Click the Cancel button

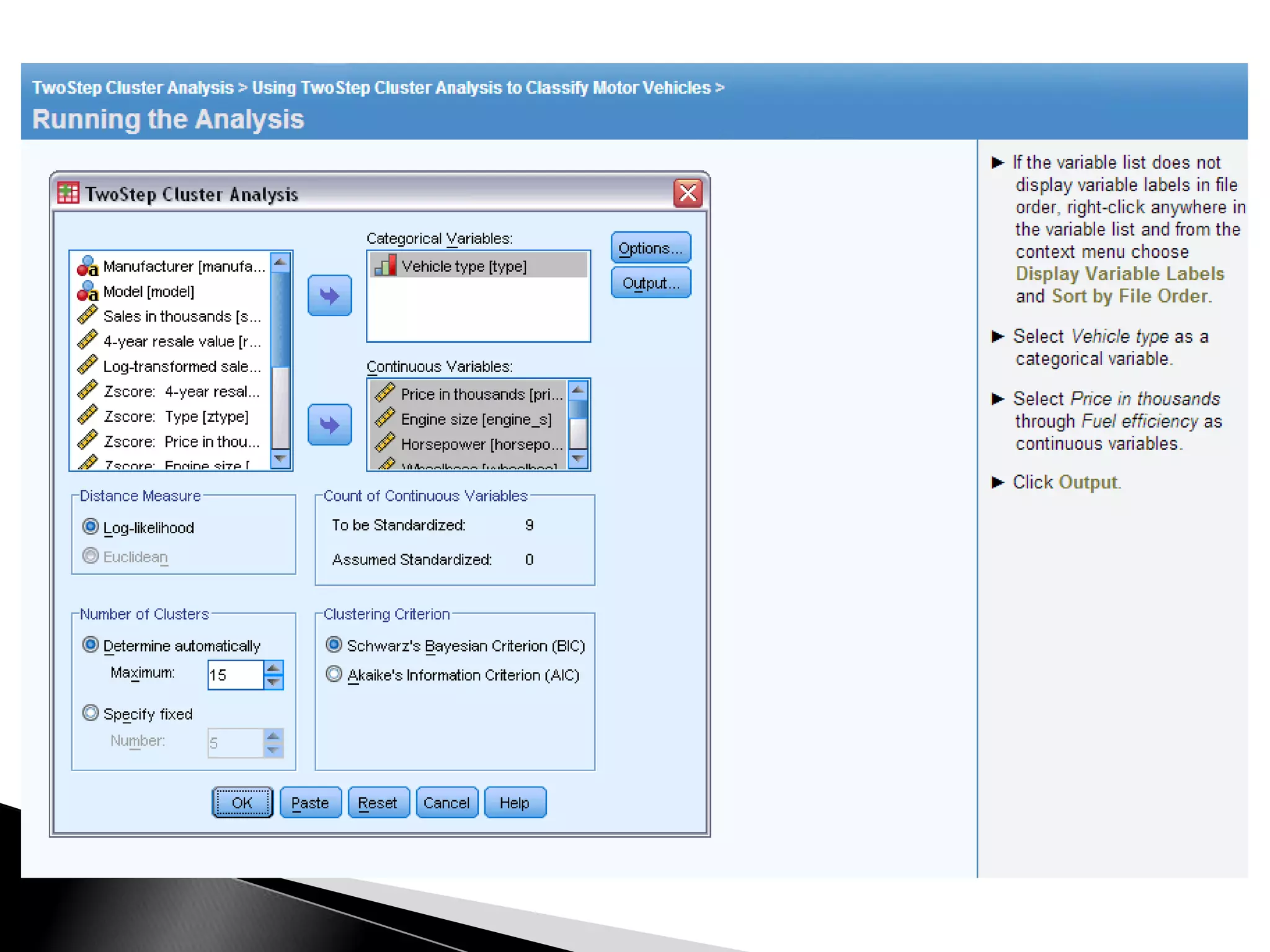click(x=446, y=803)
